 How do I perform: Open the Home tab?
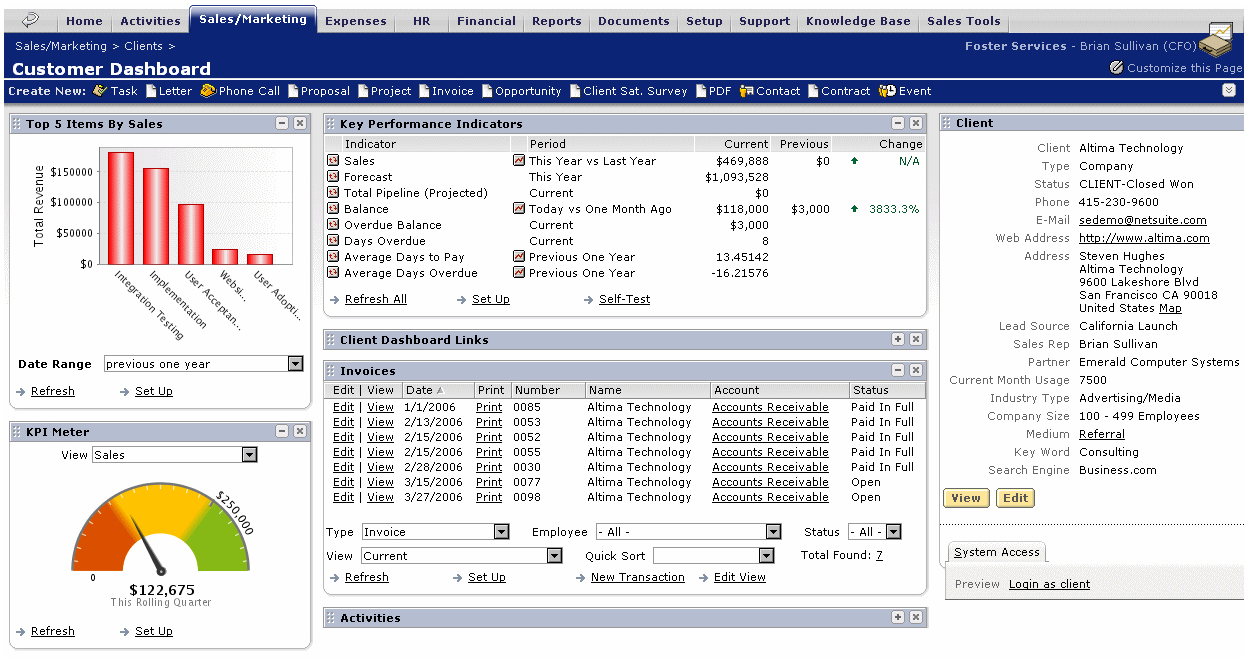(x=84, y=21)
